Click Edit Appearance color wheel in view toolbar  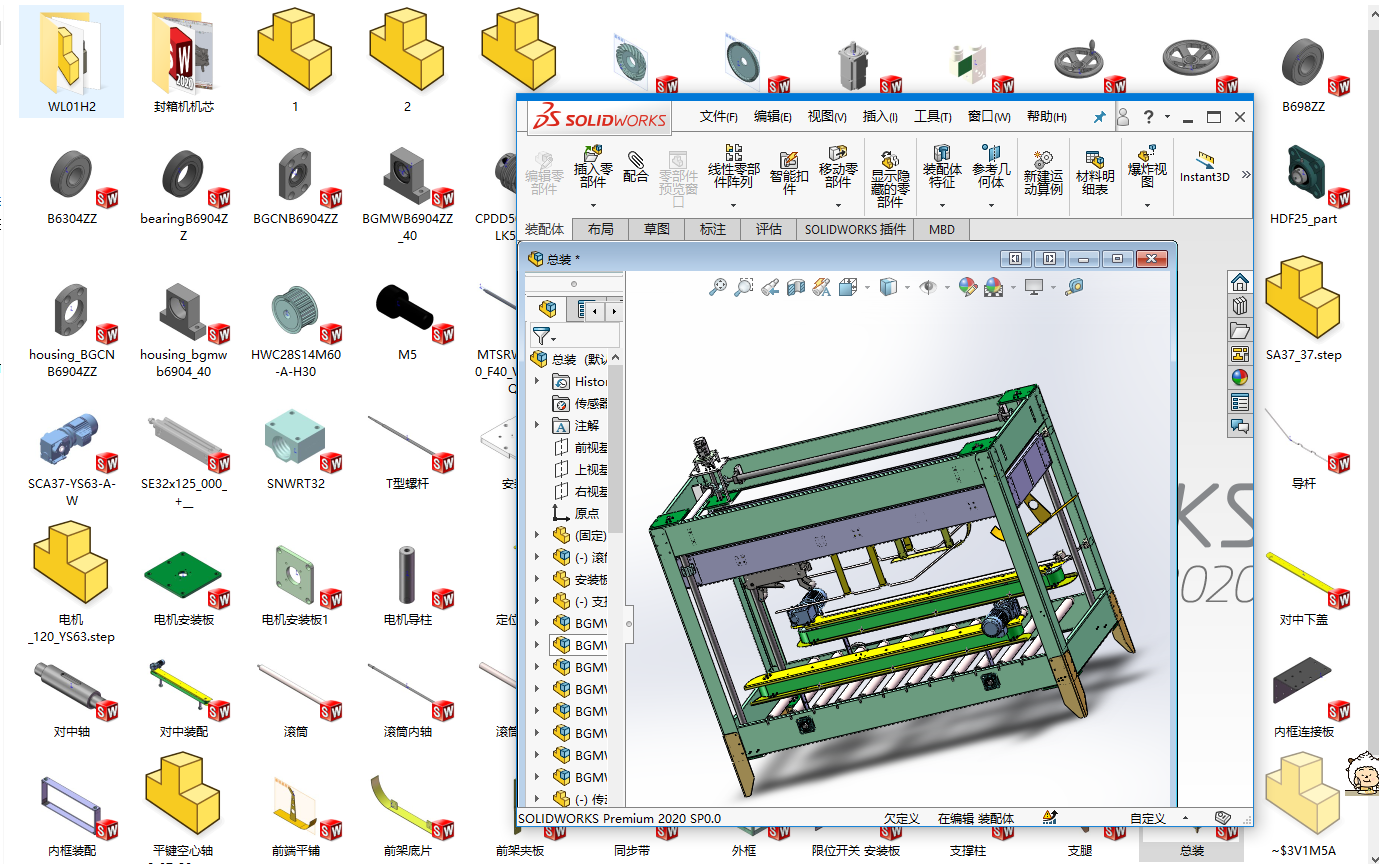(966, 288)
